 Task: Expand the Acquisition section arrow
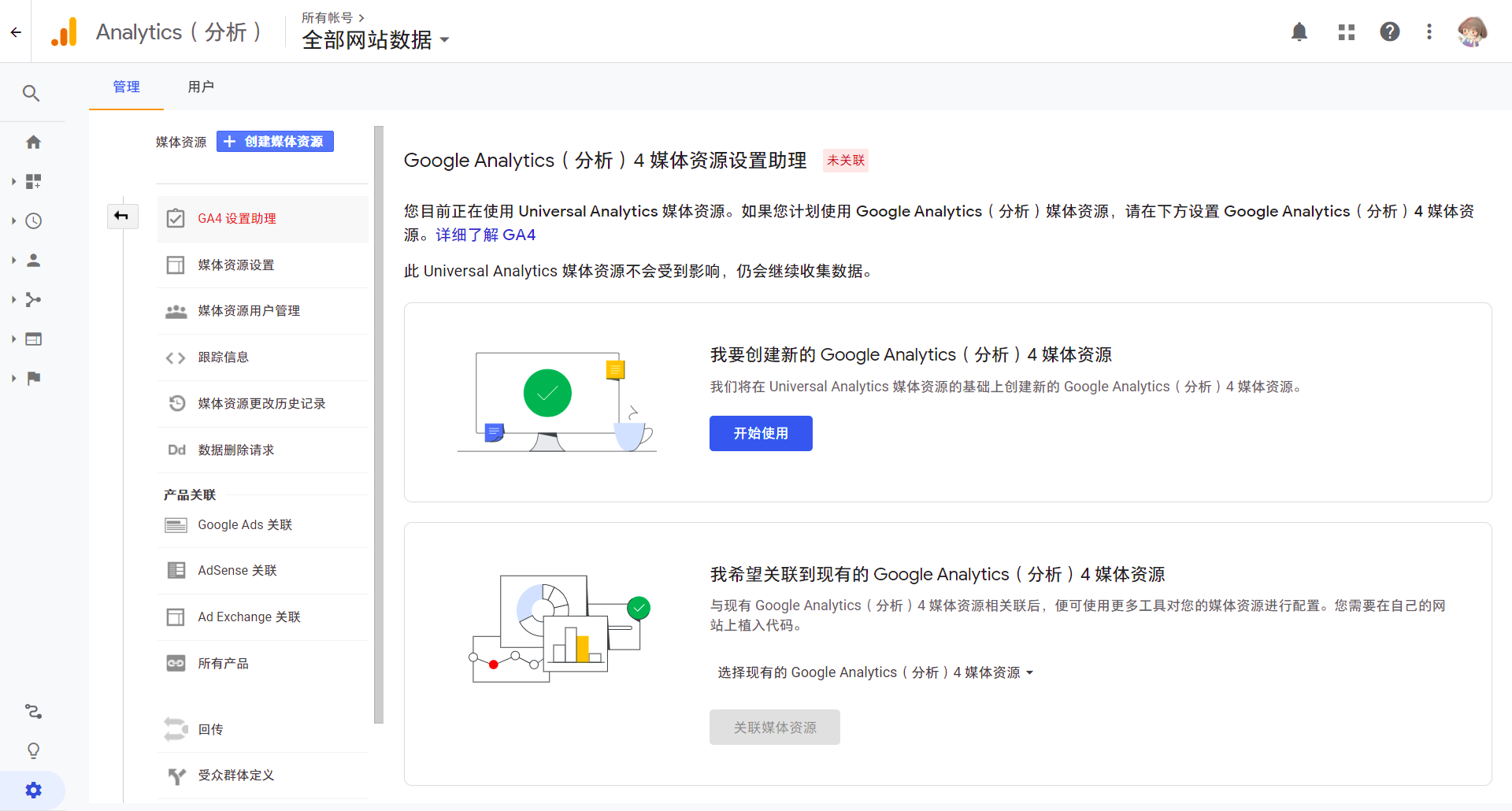(13, 299)
